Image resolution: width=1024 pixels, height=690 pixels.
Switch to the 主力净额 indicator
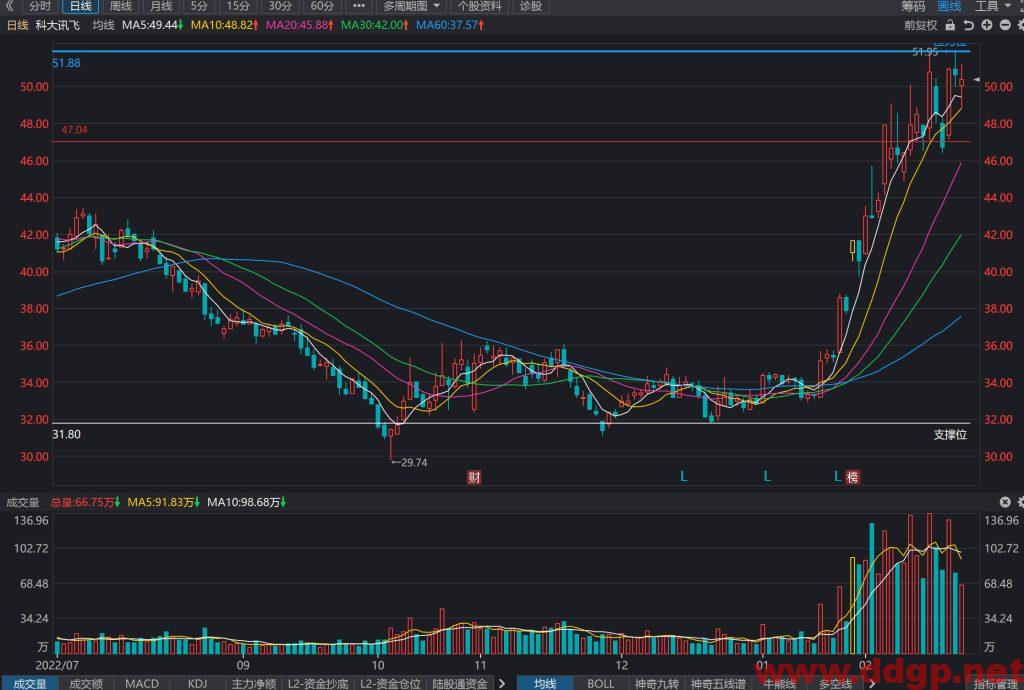tap(253, 683)
